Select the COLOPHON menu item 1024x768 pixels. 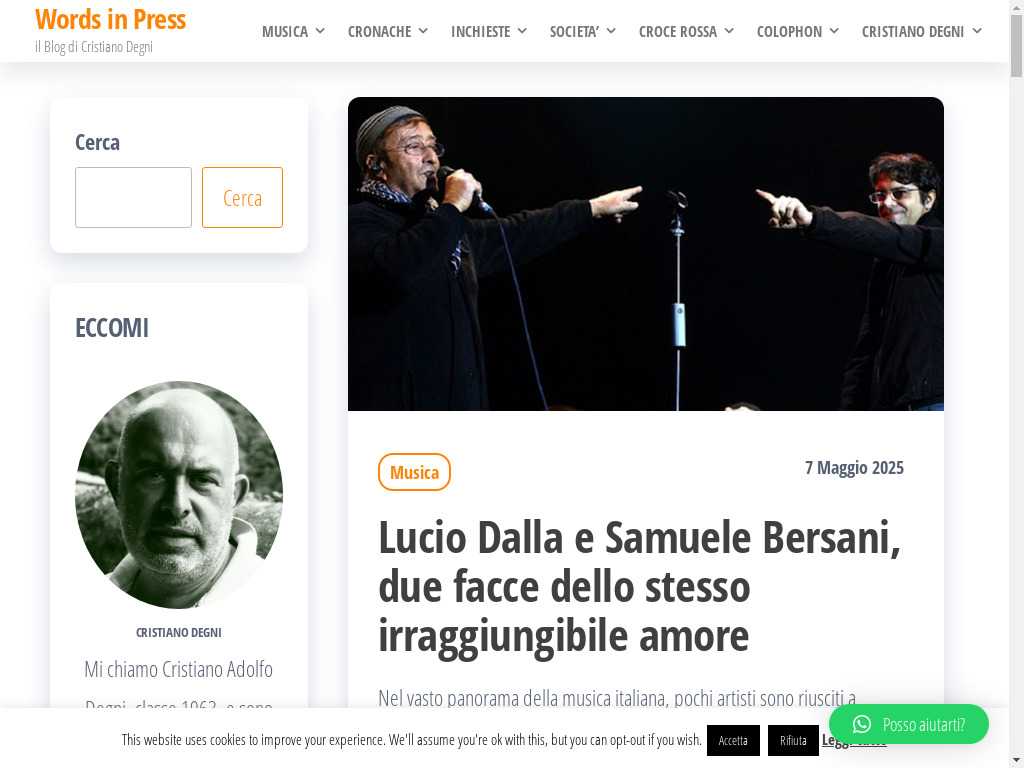(789, 31)
